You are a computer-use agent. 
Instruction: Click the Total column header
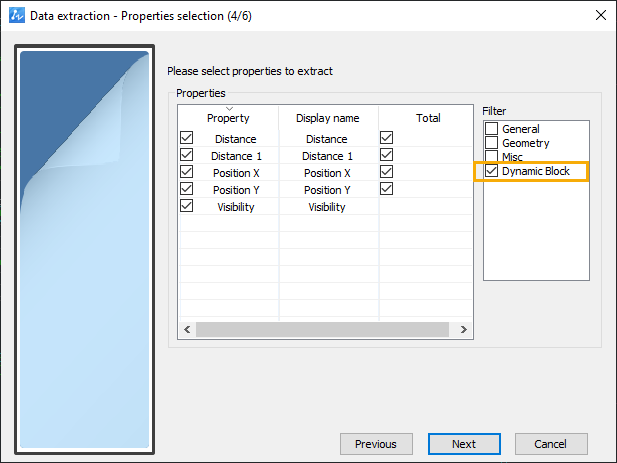point(428,118)
